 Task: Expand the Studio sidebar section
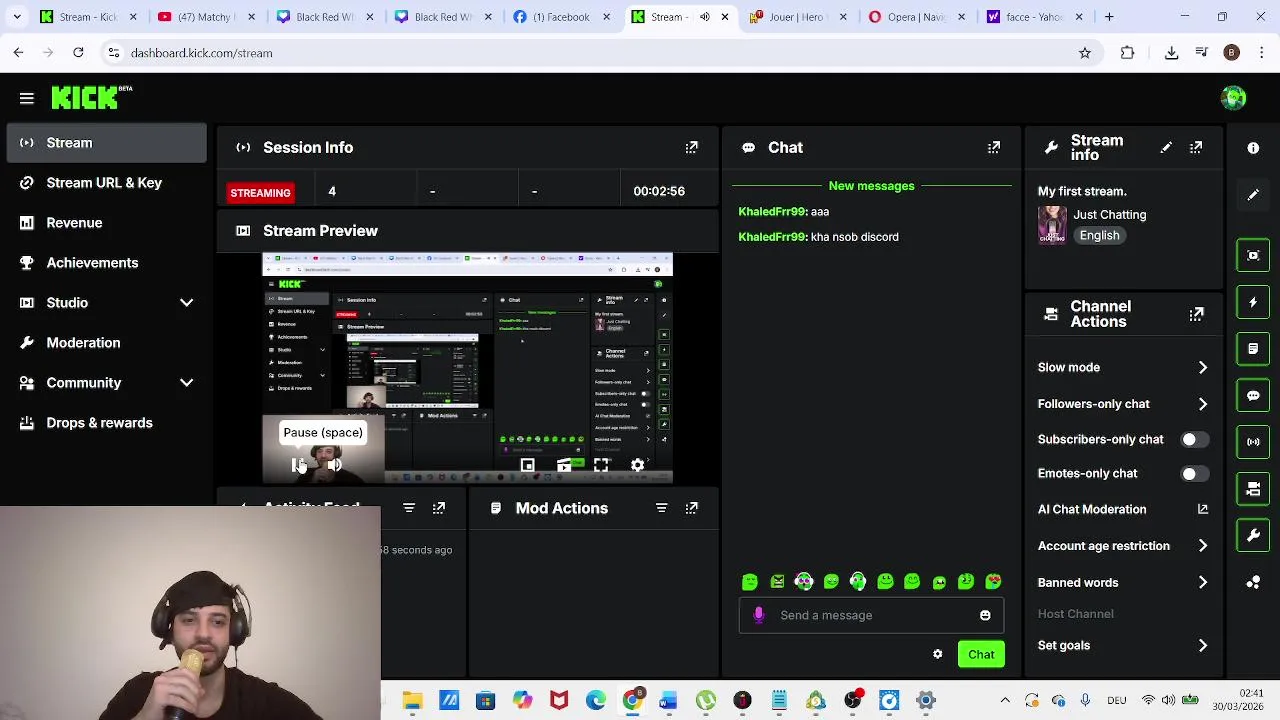click(186, 303)
